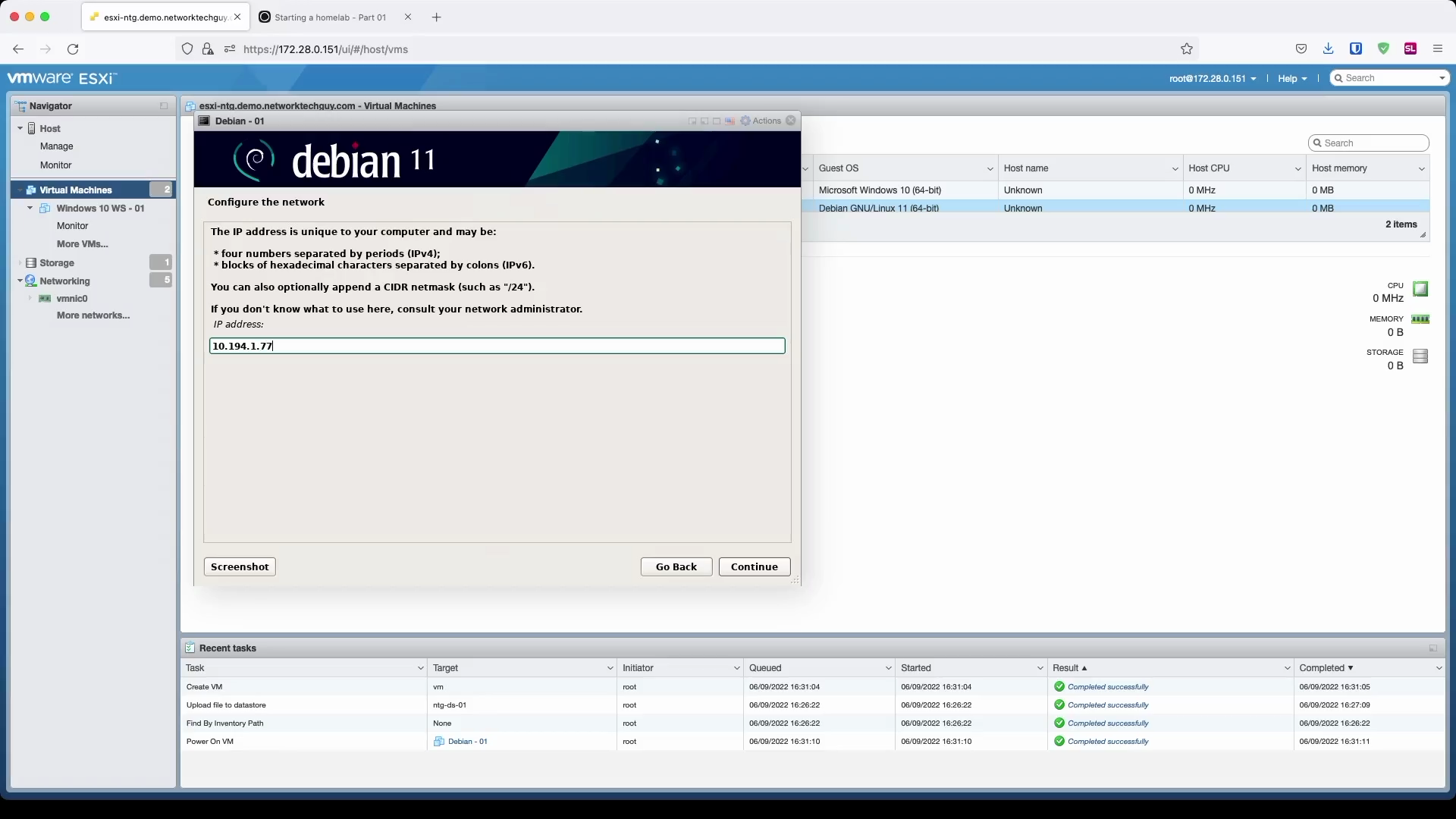Click the console icon beside the Debian - 01 title

coord(204,121)
